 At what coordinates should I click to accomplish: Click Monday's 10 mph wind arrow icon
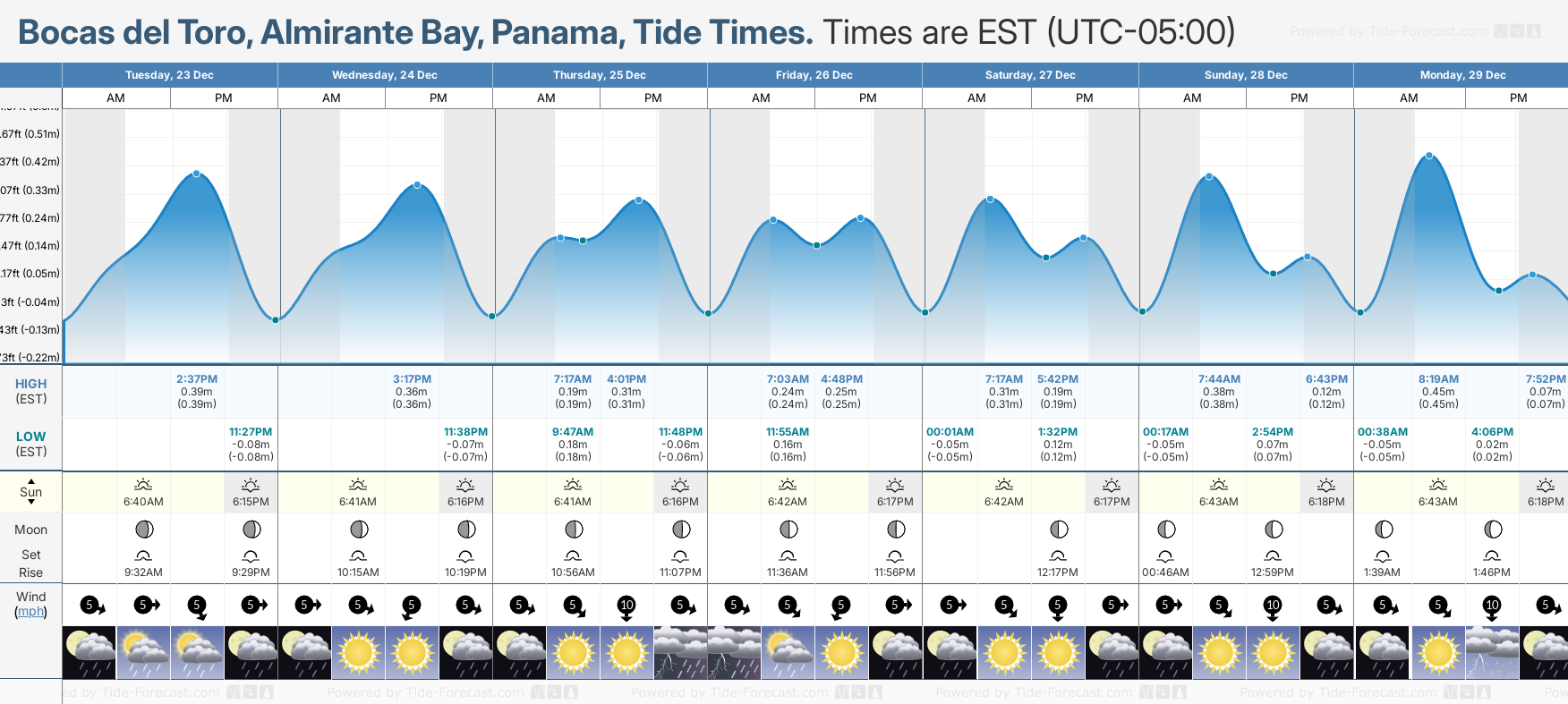coord(1492,606)
